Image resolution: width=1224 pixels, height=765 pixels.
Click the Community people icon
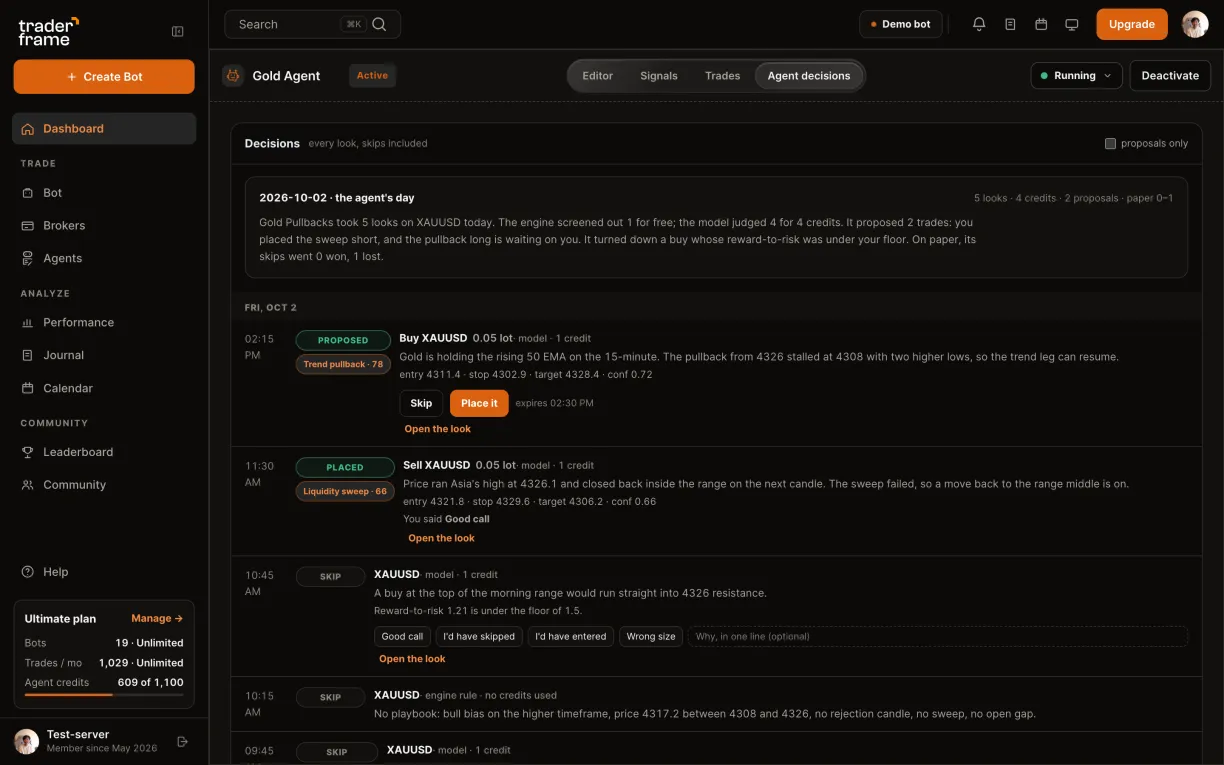[x=28, y=485]
